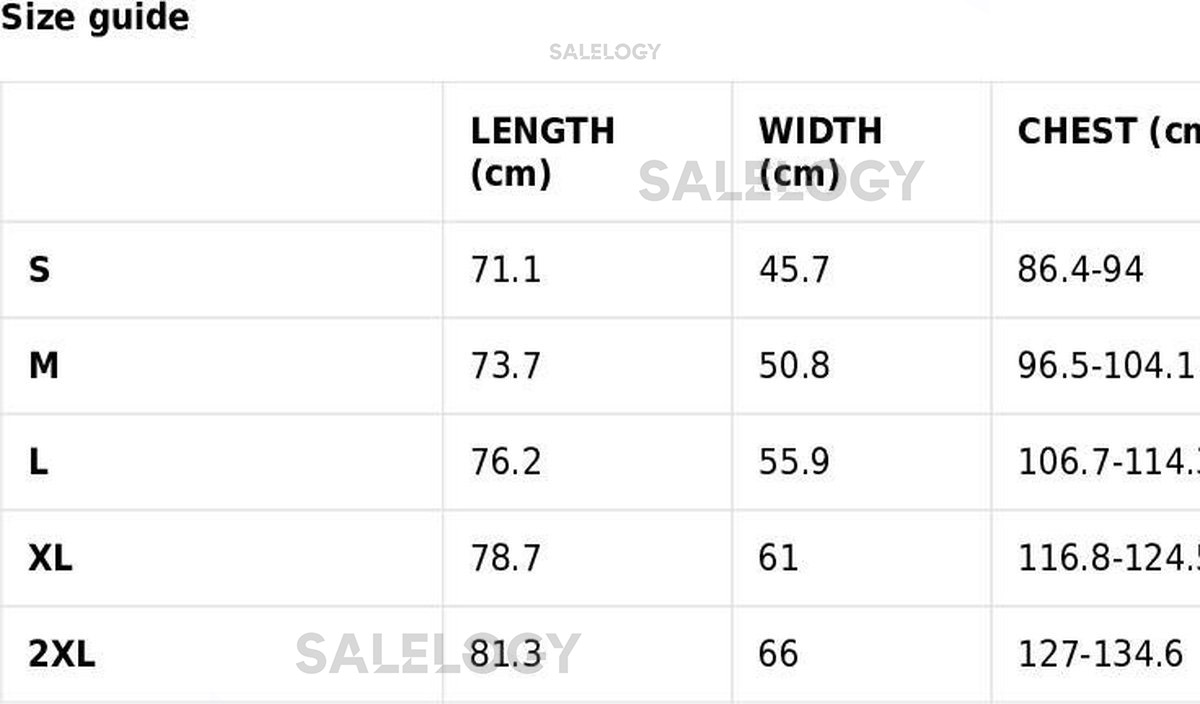Select the WIDTH (cm) column header

coord(820,152)
